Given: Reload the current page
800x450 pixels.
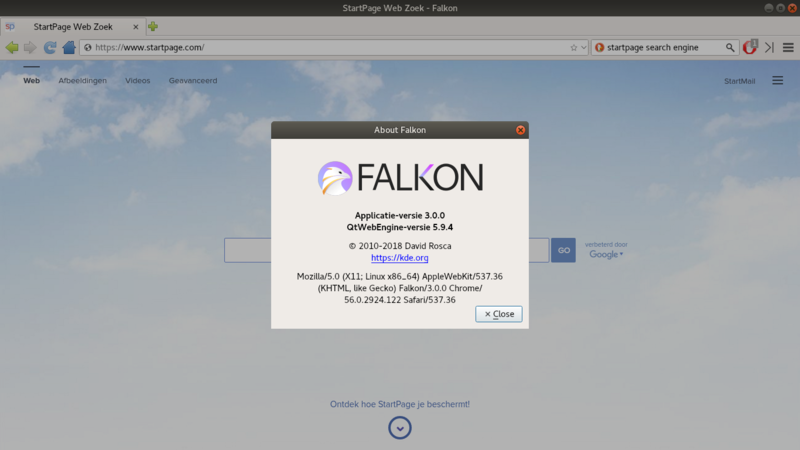Looking at the screenshot, I should pyautogui.click(x=49, y=47).
